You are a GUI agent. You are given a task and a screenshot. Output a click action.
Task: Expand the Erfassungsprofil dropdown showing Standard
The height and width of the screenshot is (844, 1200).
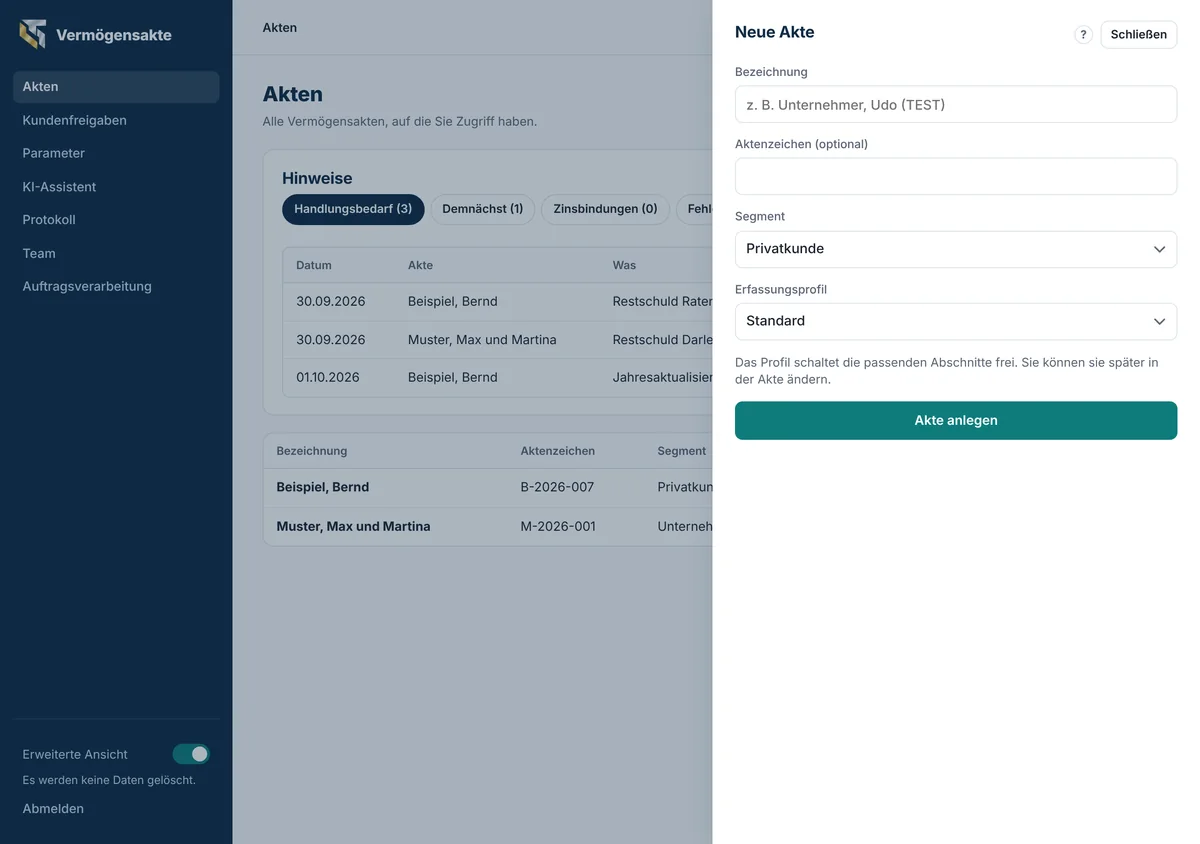[x=955, y=321]
